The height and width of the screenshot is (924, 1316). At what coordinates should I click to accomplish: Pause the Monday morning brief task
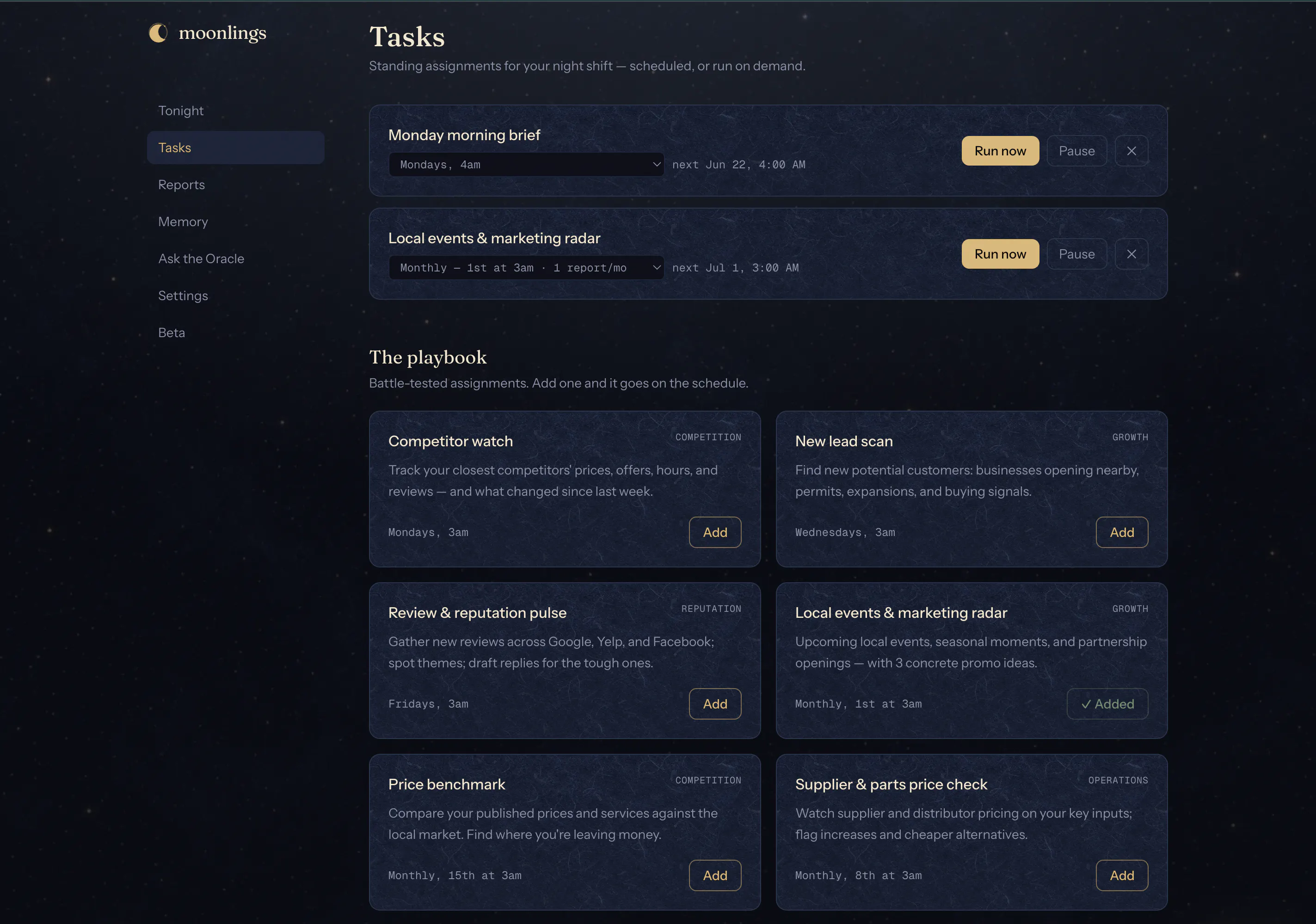click(1076, 151)
